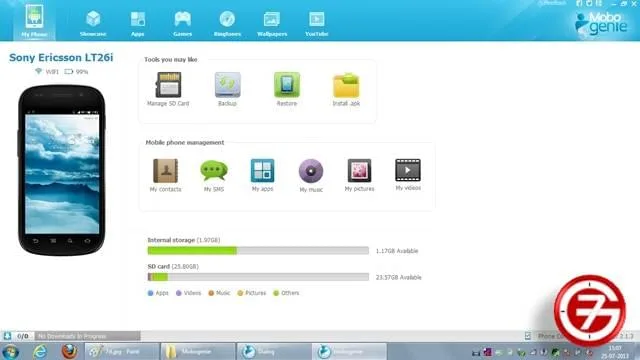The height and width of the screenshot is (360, 640).
Task: Click the '1.17GB Available' text
Action: [x=397, y=251]
